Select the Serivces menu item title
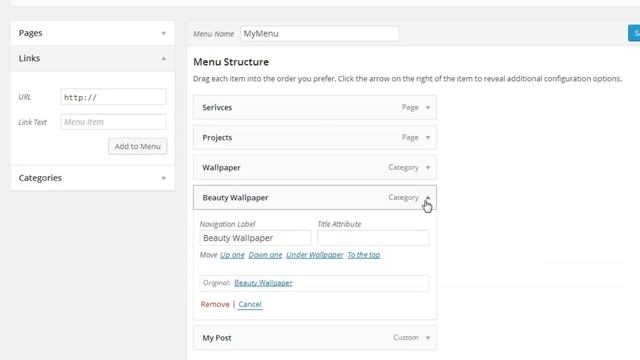Image resolution: width=640 pixels, height=360 pixels. click(217, 108)
